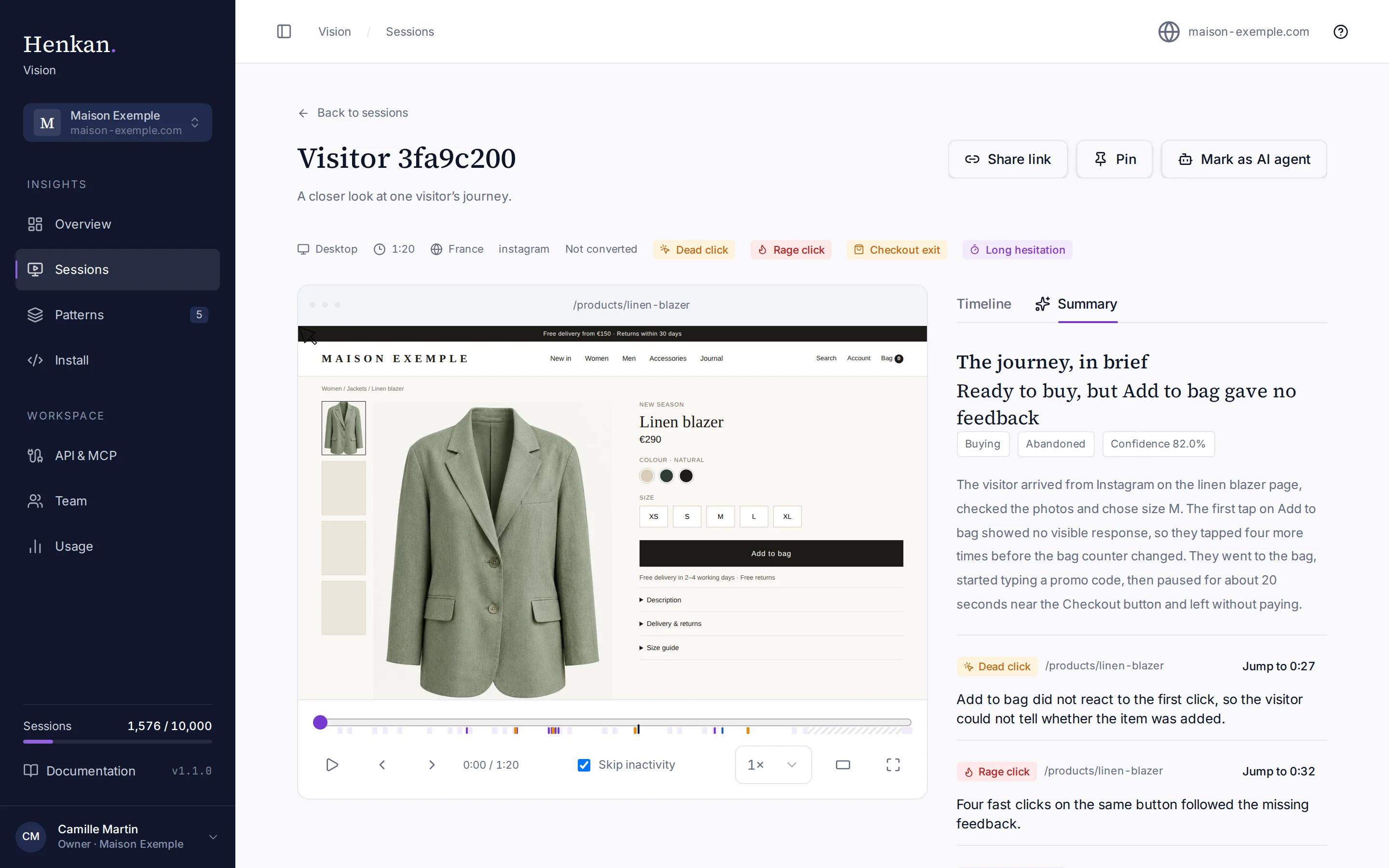The image size is (1389, 868).
Task: Choose the black colour swatch
Action: 686,476
